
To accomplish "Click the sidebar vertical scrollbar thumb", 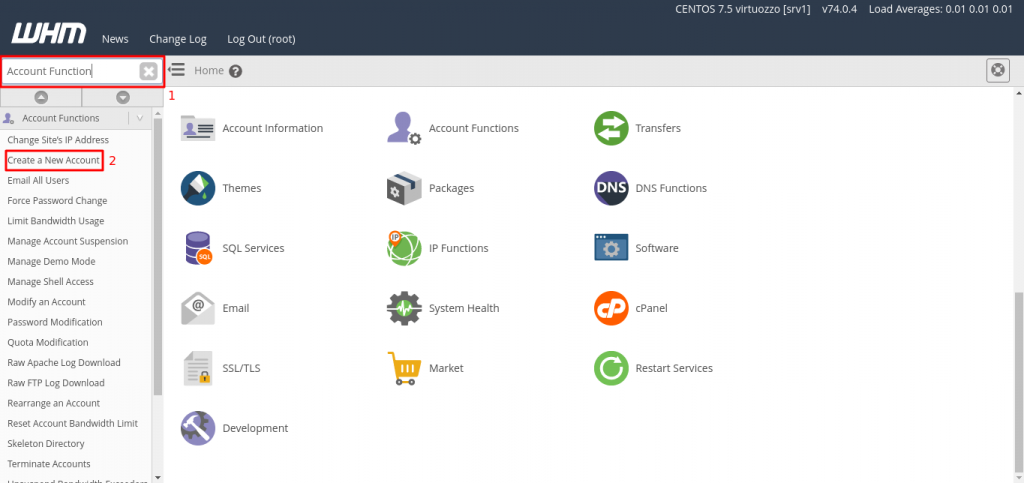I will (x=157, y=256).
